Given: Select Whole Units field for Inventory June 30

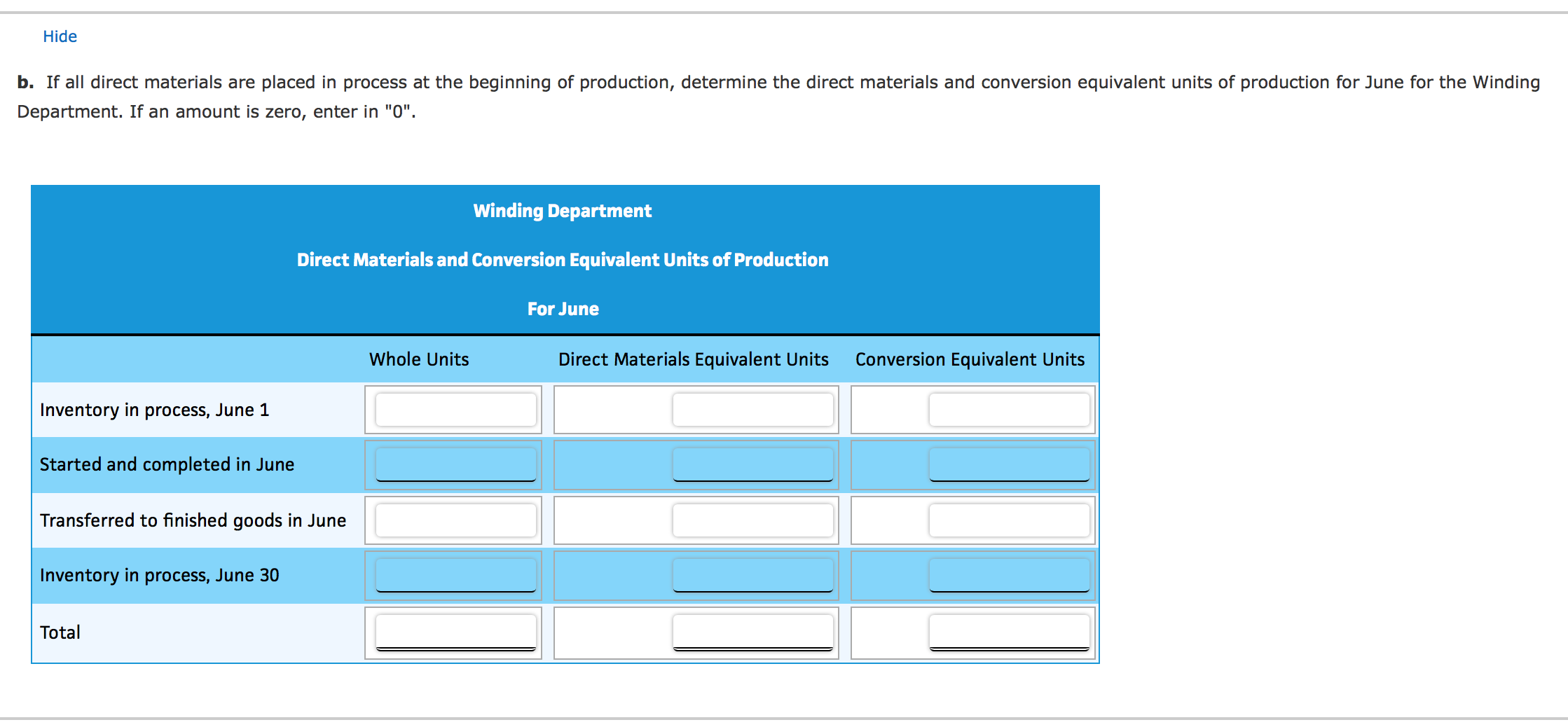Looking at the screenshot, I should pyautogui.click(x=456, y=575).
